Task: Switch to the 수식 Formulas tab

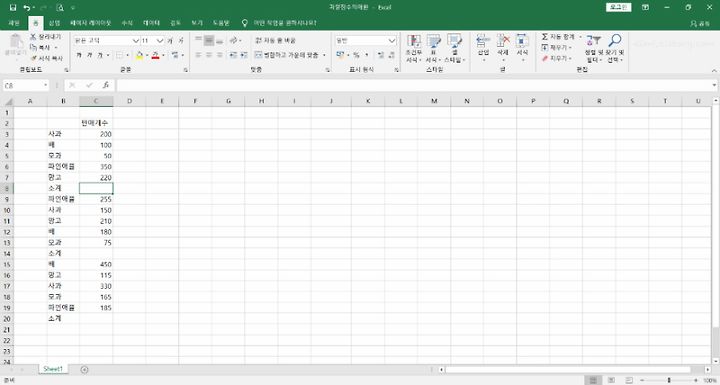Action: point(127,23)
